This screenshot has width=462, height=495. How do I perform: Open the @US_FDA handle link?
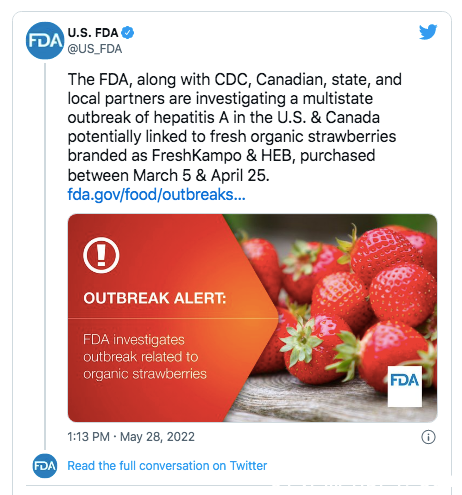pos(95,49)
